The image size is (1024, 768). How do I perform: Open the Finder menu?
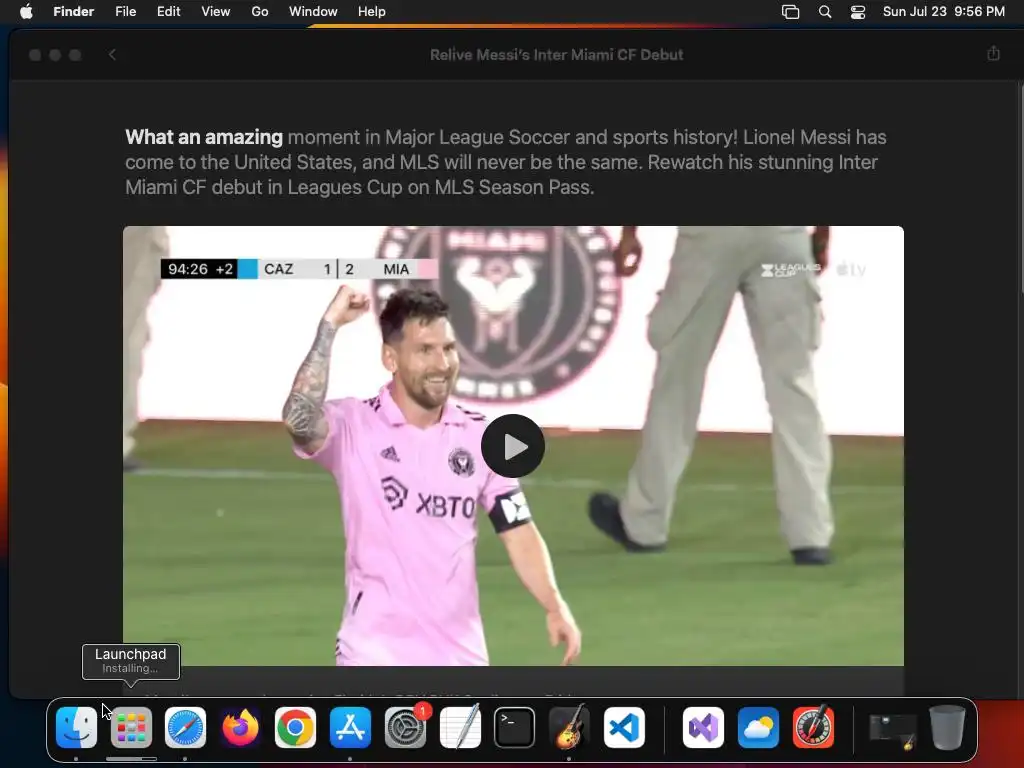pyautogui.click(x=74, y=12)
